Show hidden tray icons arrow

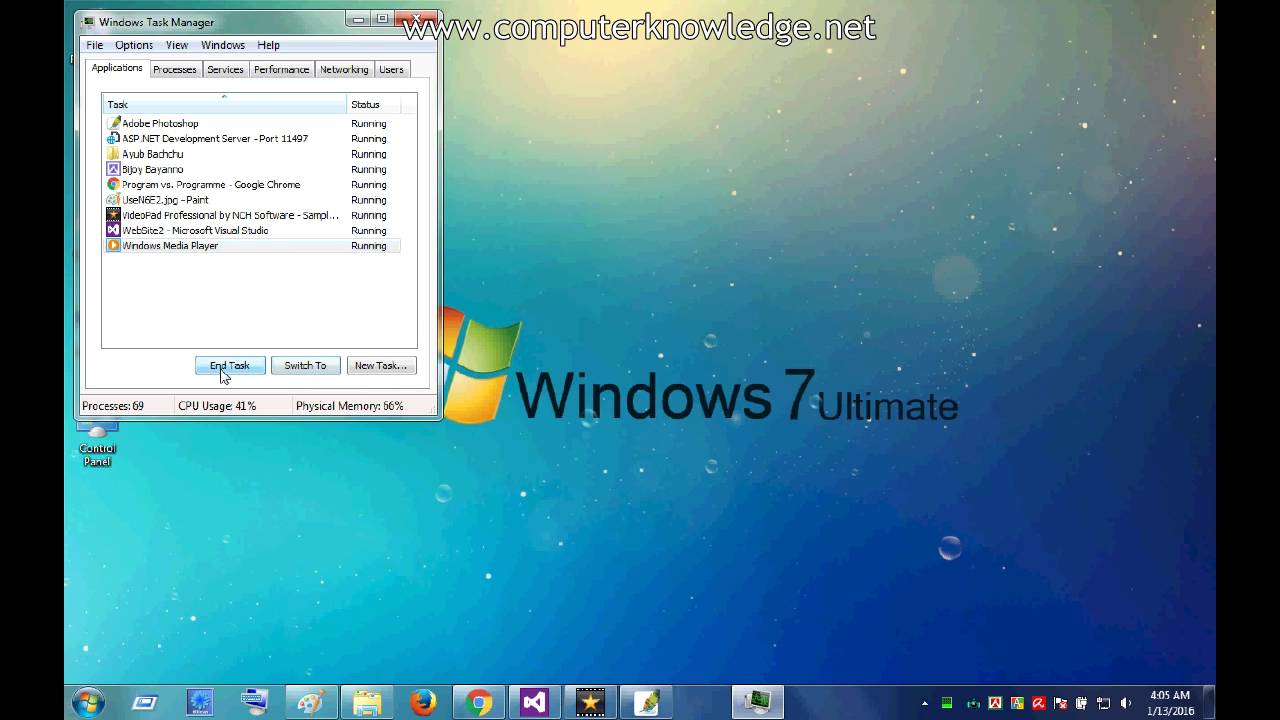click(x=925, y=703)
